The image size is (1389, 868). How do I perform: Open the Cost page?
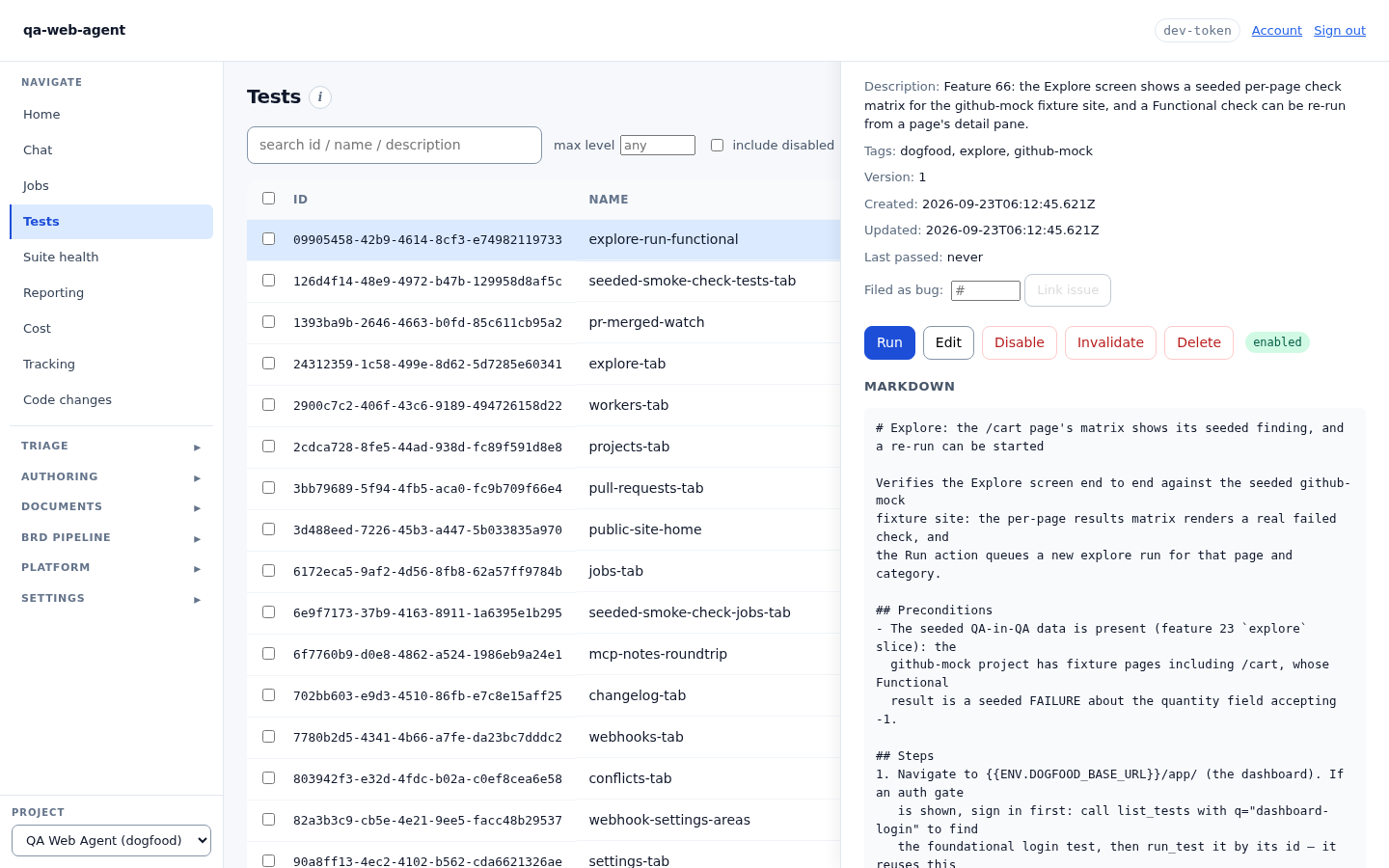pyautogui.click(x=111, y=329)
